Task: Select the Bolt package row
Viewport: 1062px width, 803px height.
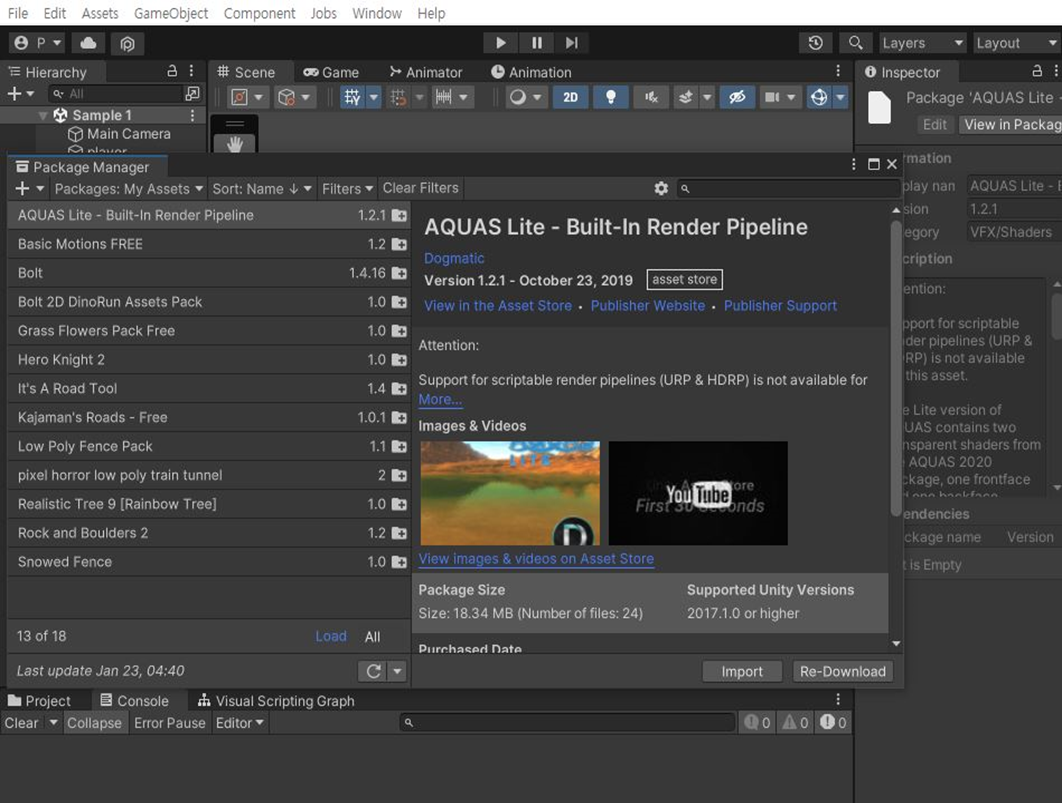Action: pyautogui.click(x=209, y=273)
